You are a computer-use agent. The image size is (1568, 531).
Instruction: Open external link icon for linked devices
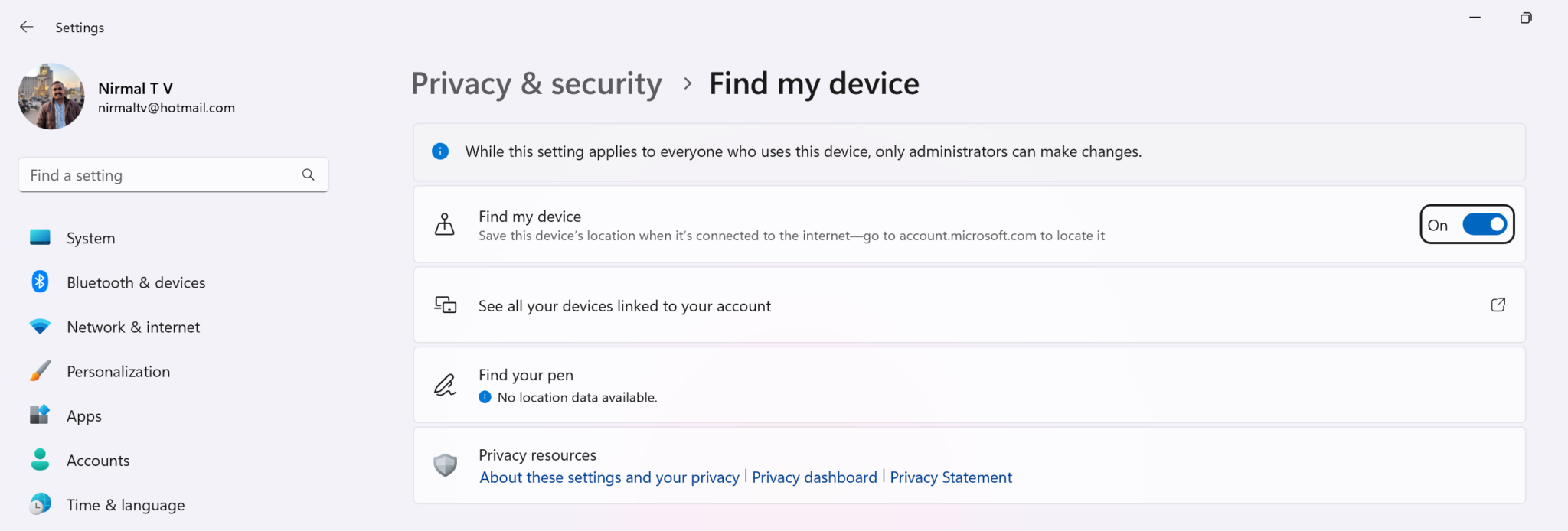[x=1498, y=305]
